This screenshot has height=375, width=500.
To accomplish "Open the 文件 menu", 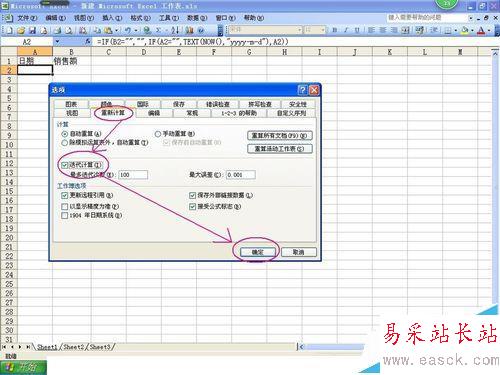I will pyautogui.click(x=27, y=18).
